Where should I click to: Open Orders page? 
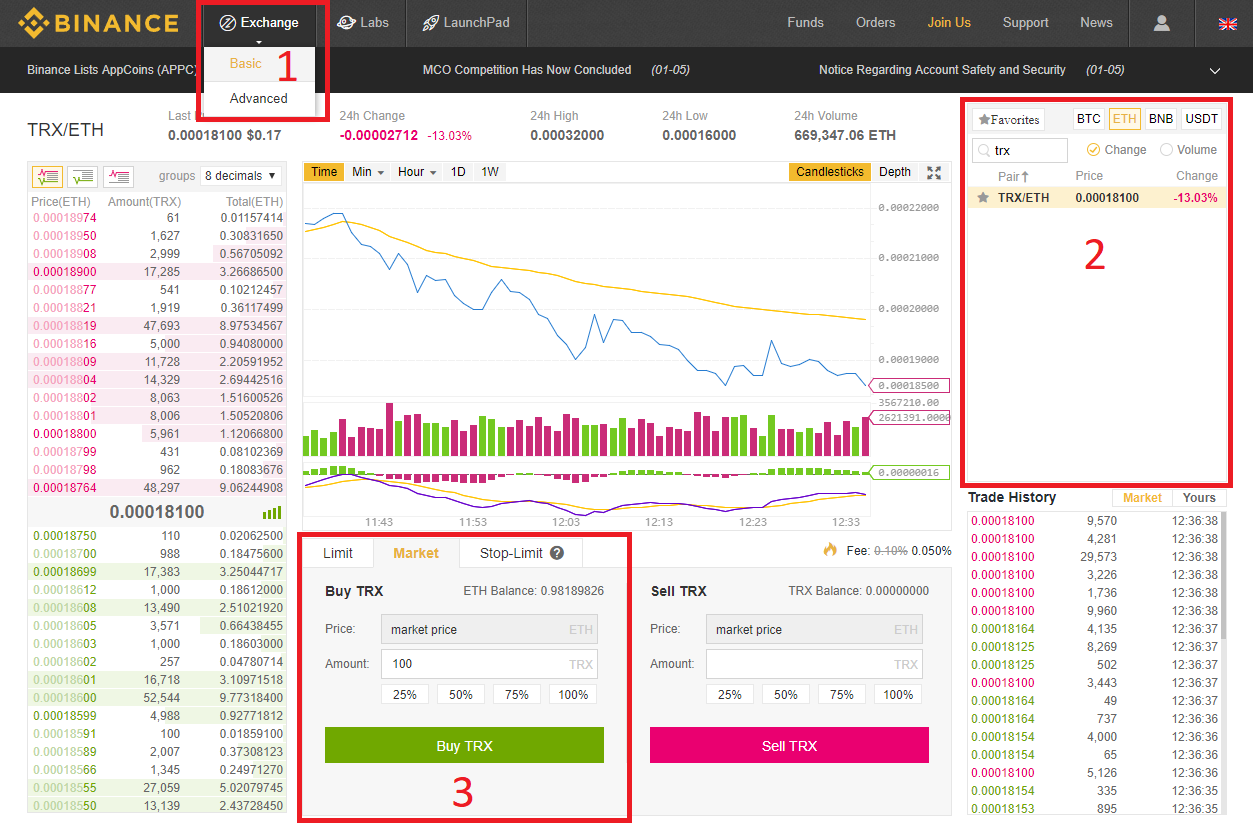875,22
